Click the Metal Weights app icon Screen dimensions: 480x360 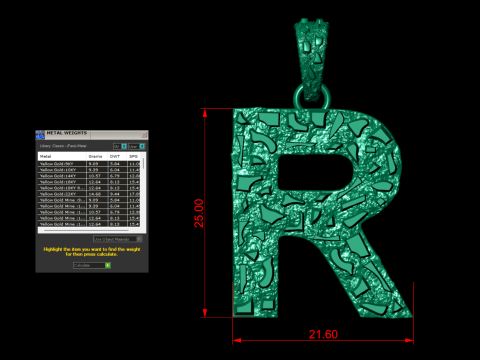coord(40,135)
